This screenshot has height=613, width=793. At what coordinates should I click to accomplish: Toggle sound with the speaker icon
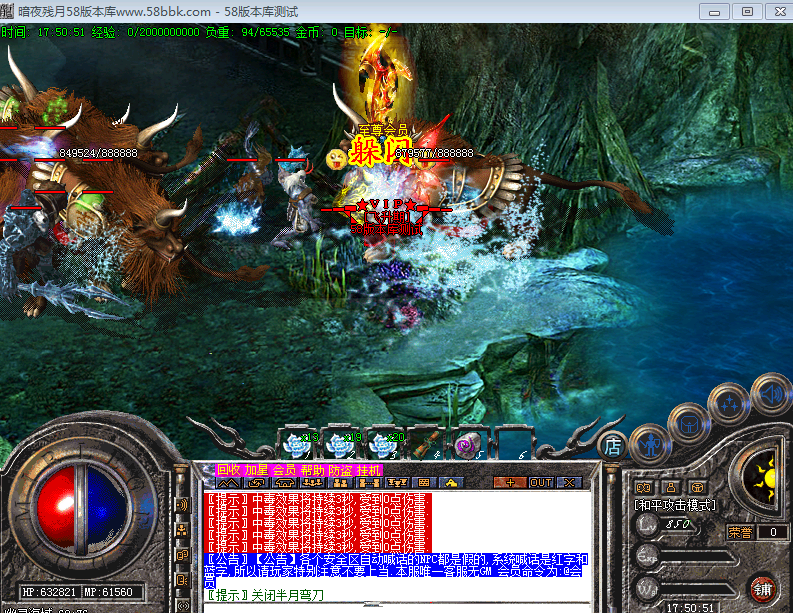tap(772, 393)
